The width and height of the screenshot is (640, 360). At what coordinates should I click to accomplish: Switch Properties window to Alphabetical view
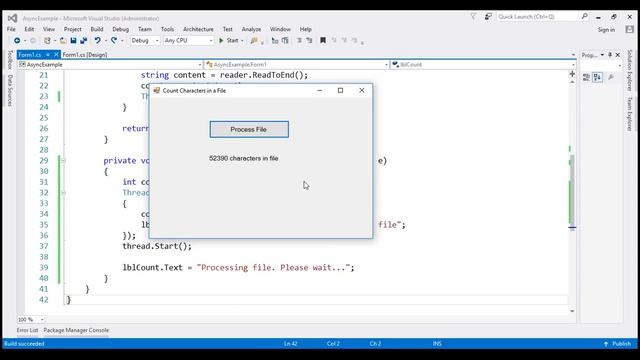tap(597, 77)
